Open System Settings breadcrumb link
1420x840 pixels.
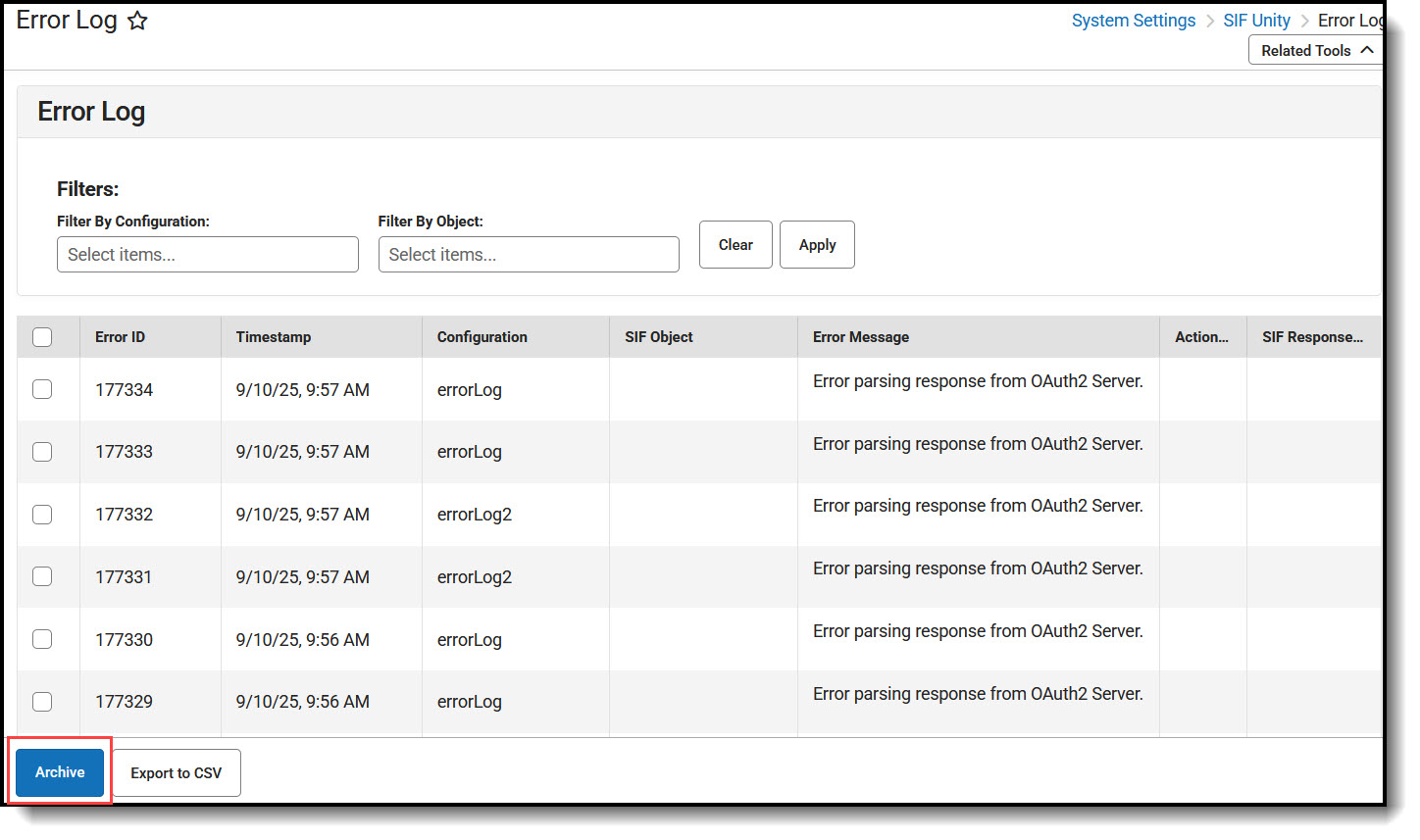(1133, 21)
